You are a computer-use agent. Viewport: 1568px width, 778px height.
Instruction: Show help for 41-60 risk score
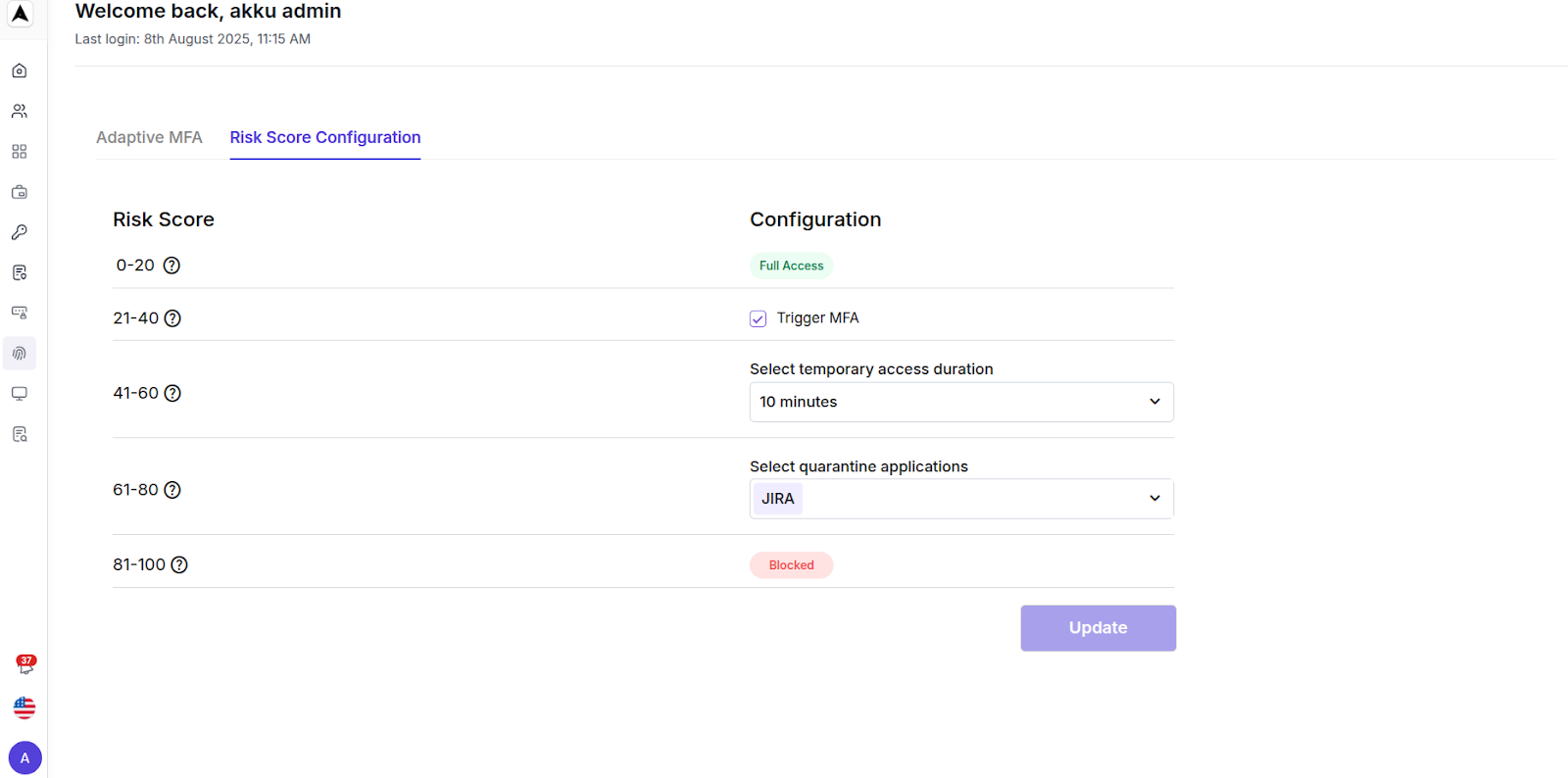tap(172, 393)
